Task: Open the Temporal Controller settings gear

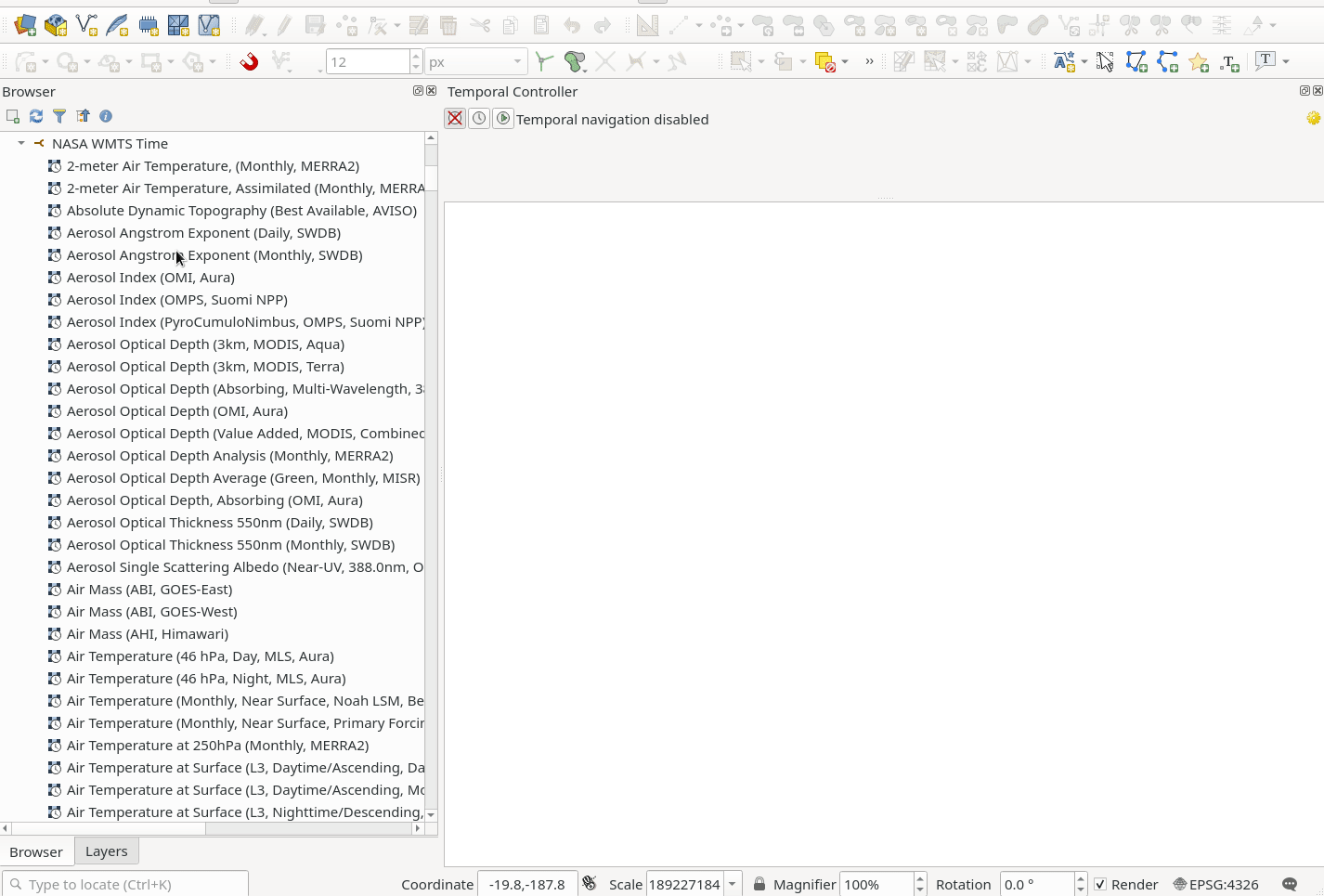Action: 1313,118
